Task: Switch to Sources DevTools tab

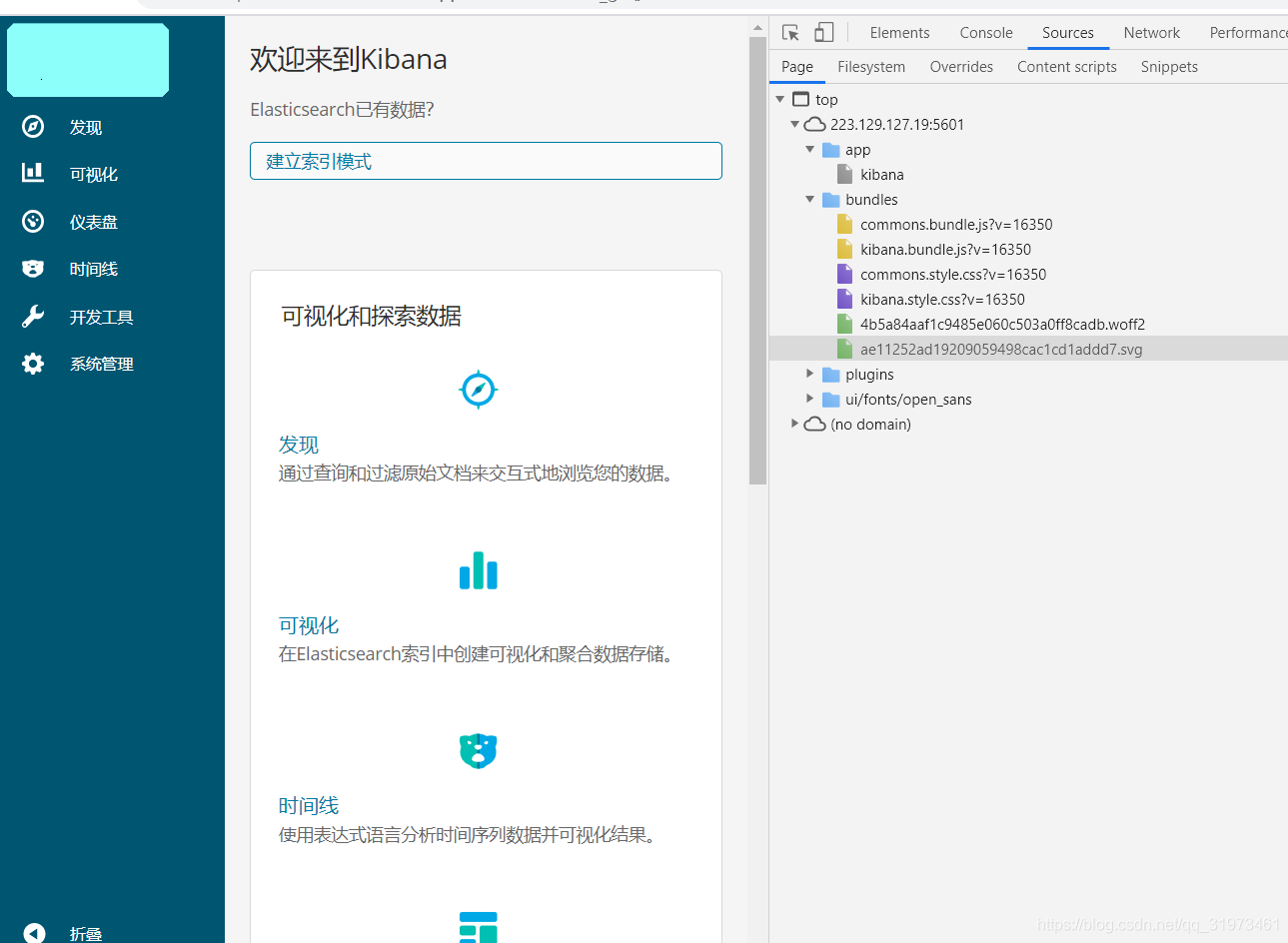Action: pyautogui.click(x=1068, y=33)
